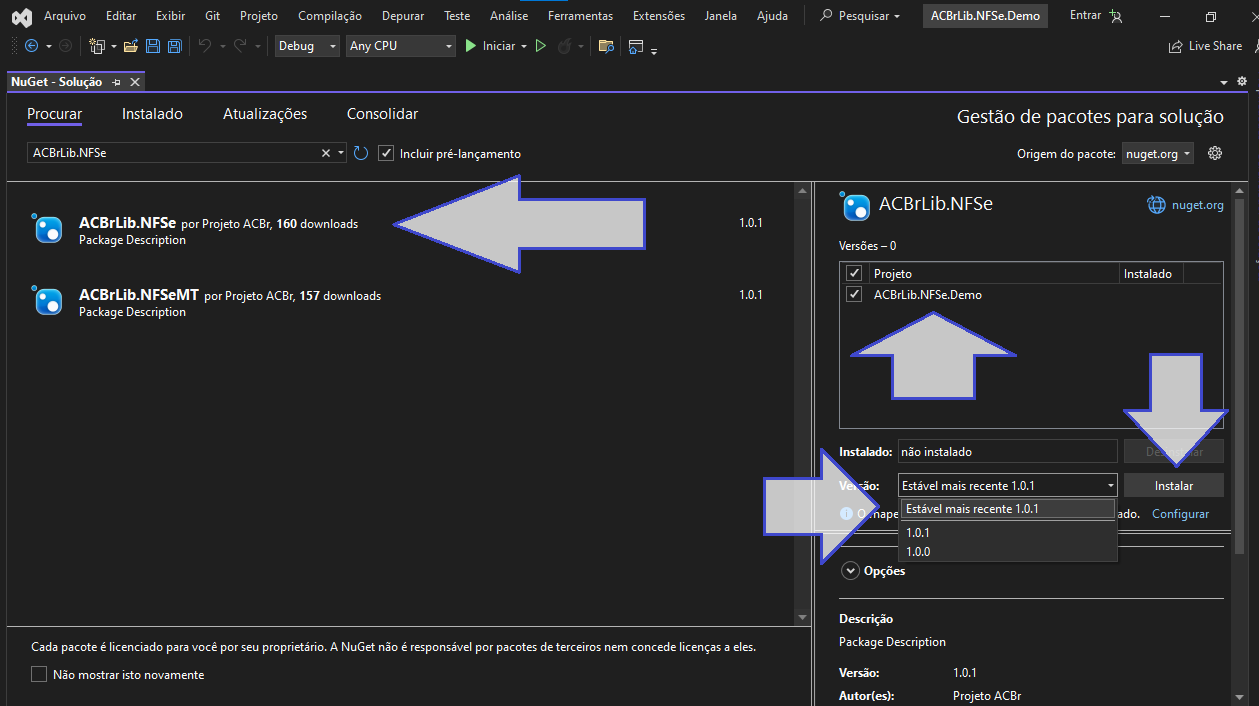Click the Navigate Backward arrow icon
This screenshot has height=706, width=1259.
[x=31, y=46]
